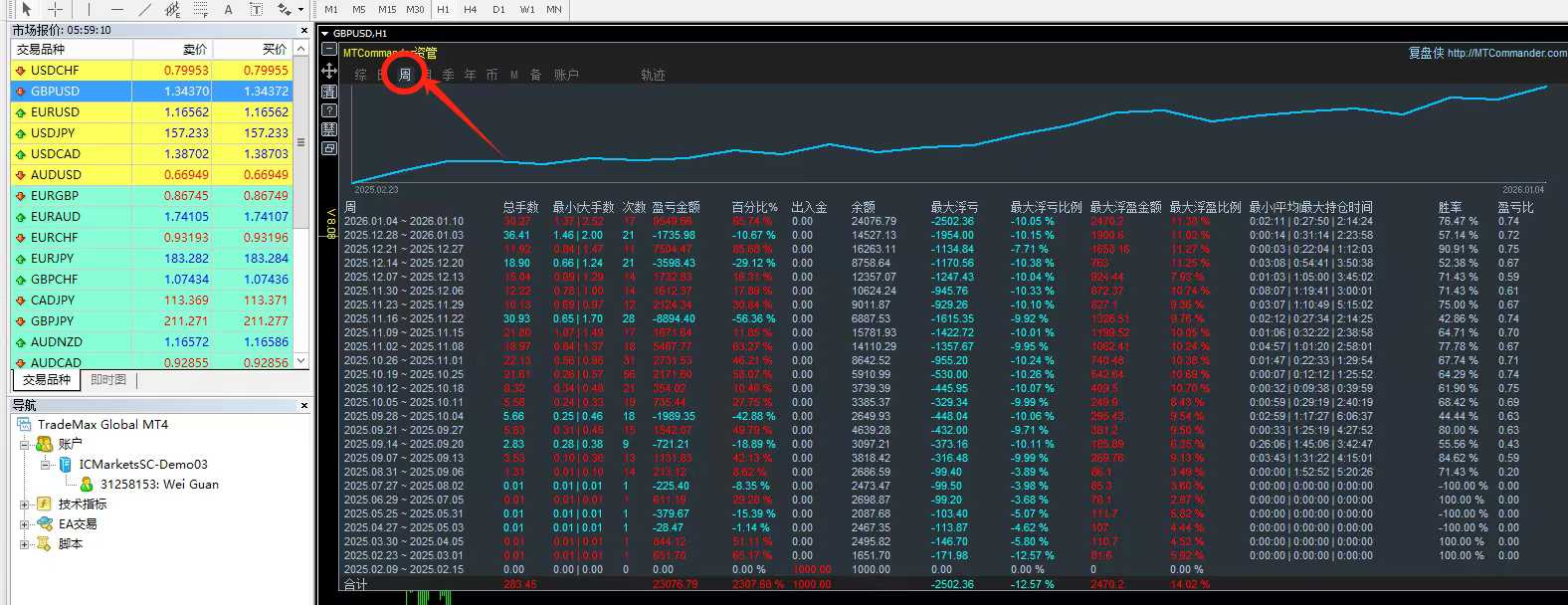Click the move panel four-arrow icon
The width and height of the screenshot is (1568, 605).
point(329,71)
